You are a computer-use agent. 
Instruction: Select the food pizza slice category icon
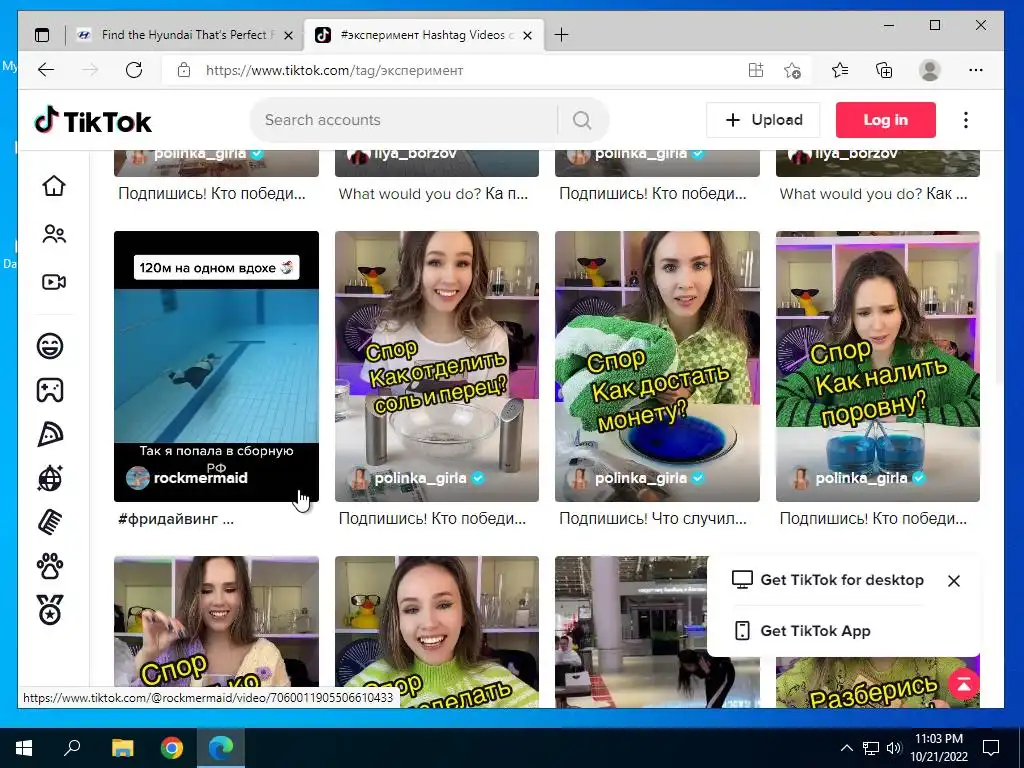click(50, 434)
